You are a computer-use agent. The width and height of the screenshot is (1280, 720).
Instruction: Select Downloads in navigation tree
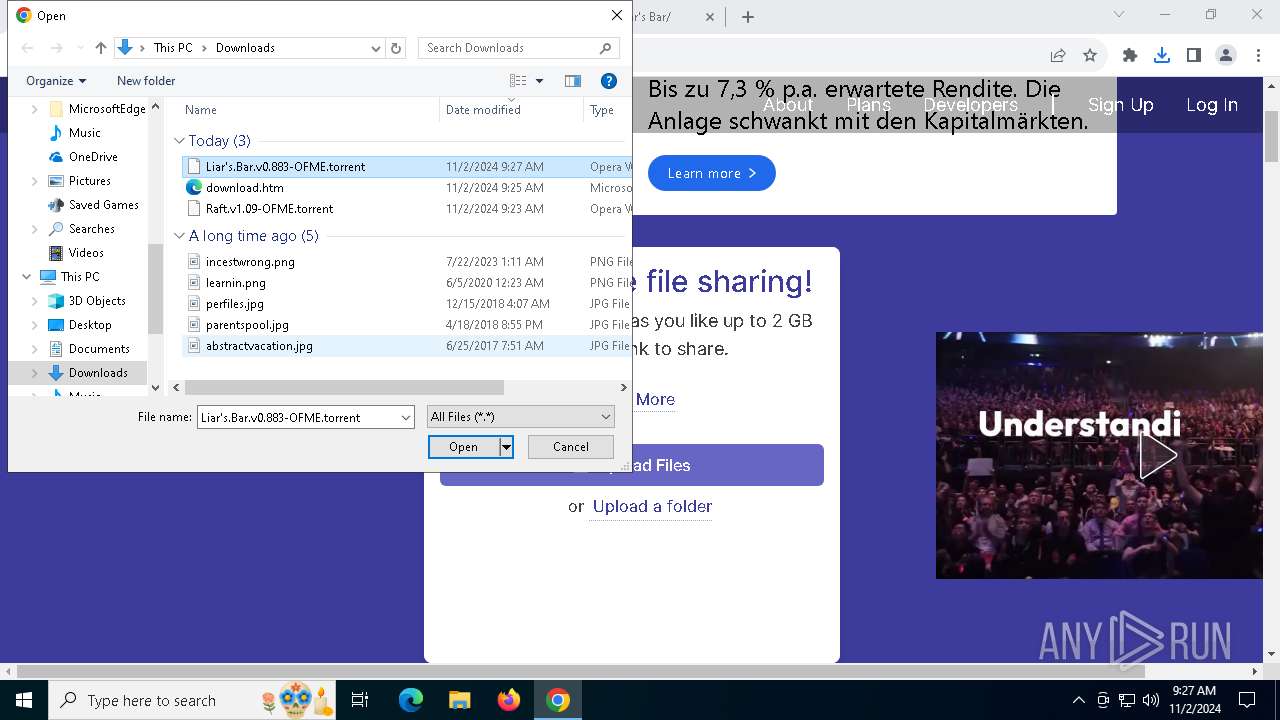click(98, 373)
